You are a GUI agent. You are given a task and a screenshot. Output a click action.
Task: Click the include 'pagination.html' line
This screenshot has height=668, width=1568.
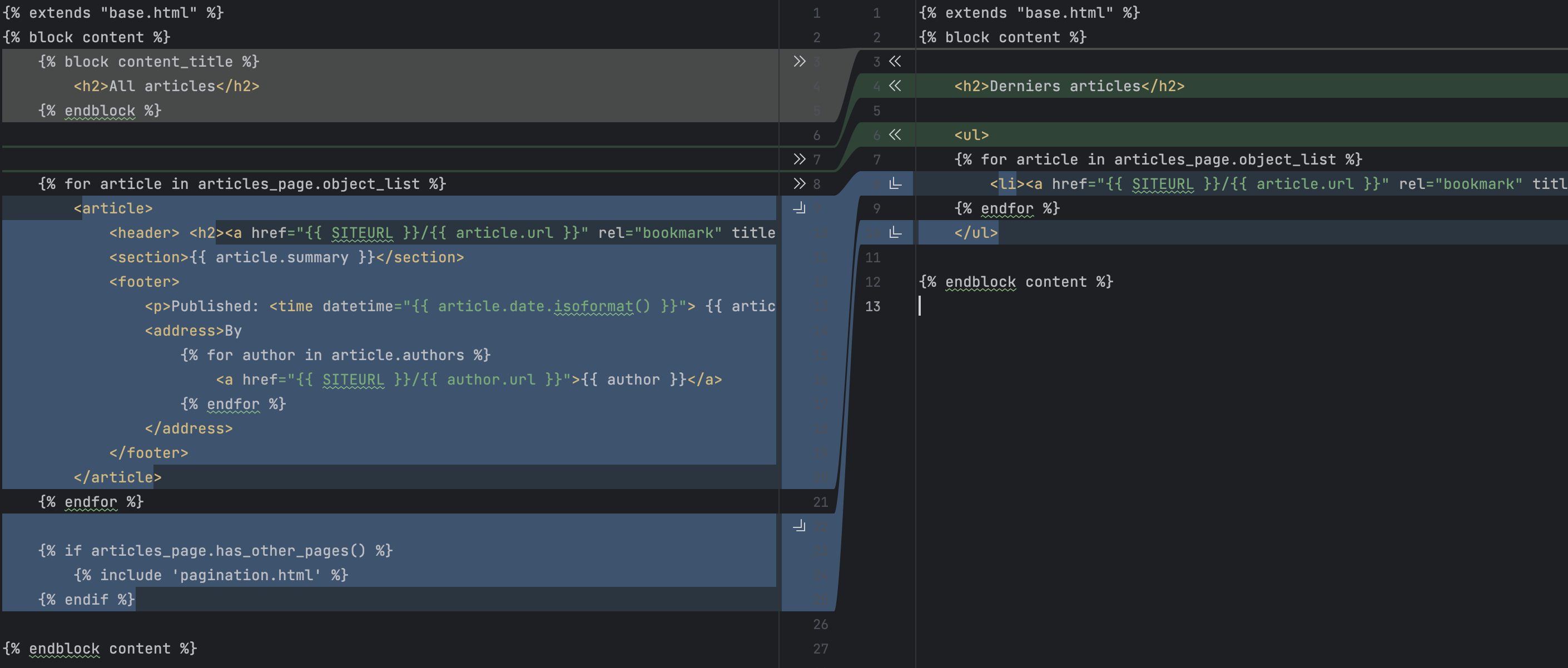click(211, 575)
